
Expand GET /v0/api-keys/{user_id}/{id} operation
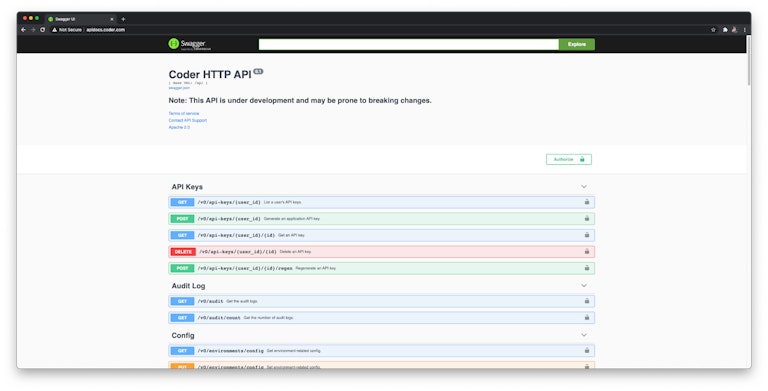382,235
